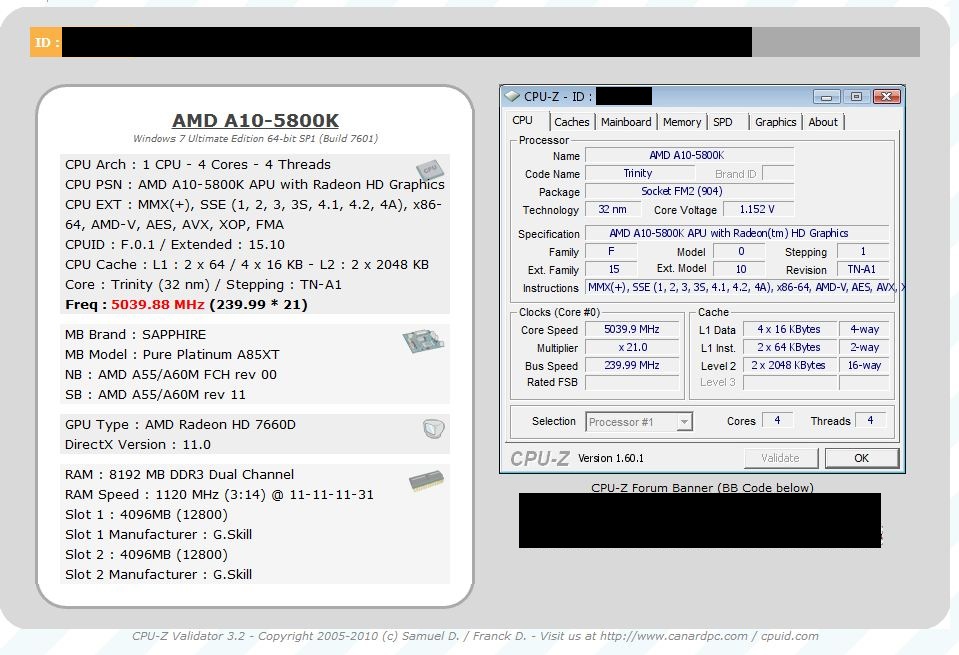The image size is (959, 655).
Task: Go to the SPD tab
Action: [x=723, y=122]
